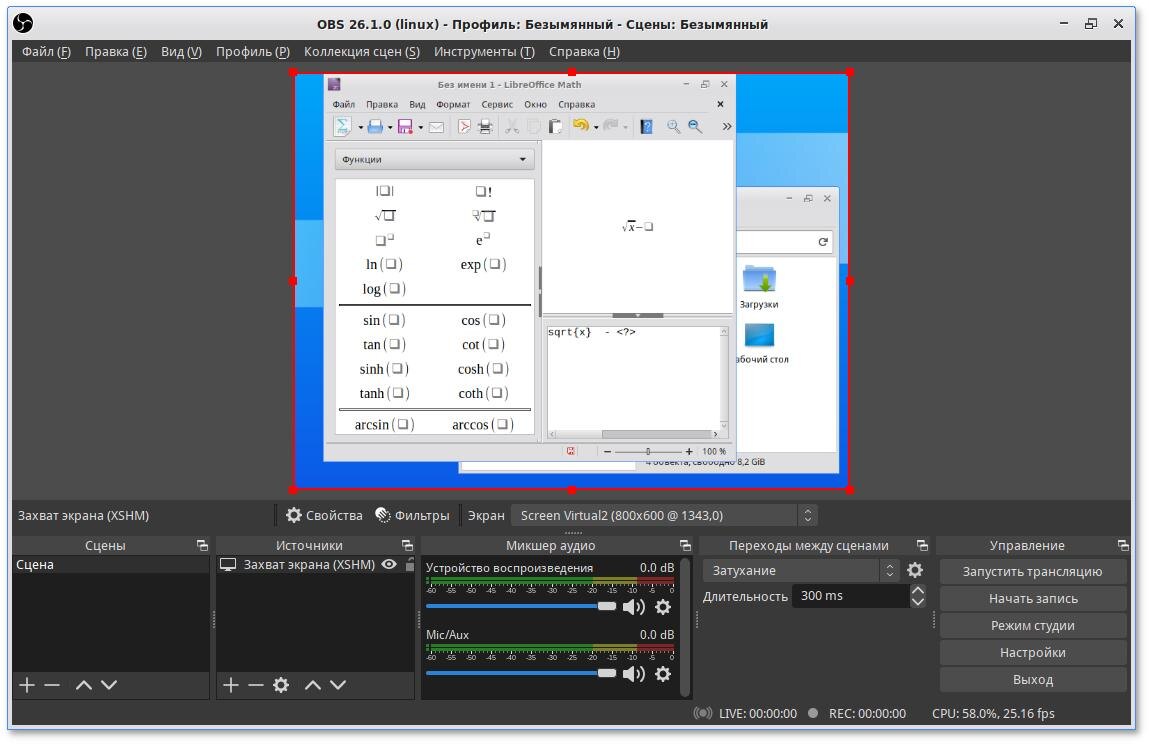Increase Длительность with up stepper arrow

(x=917, y=590)
